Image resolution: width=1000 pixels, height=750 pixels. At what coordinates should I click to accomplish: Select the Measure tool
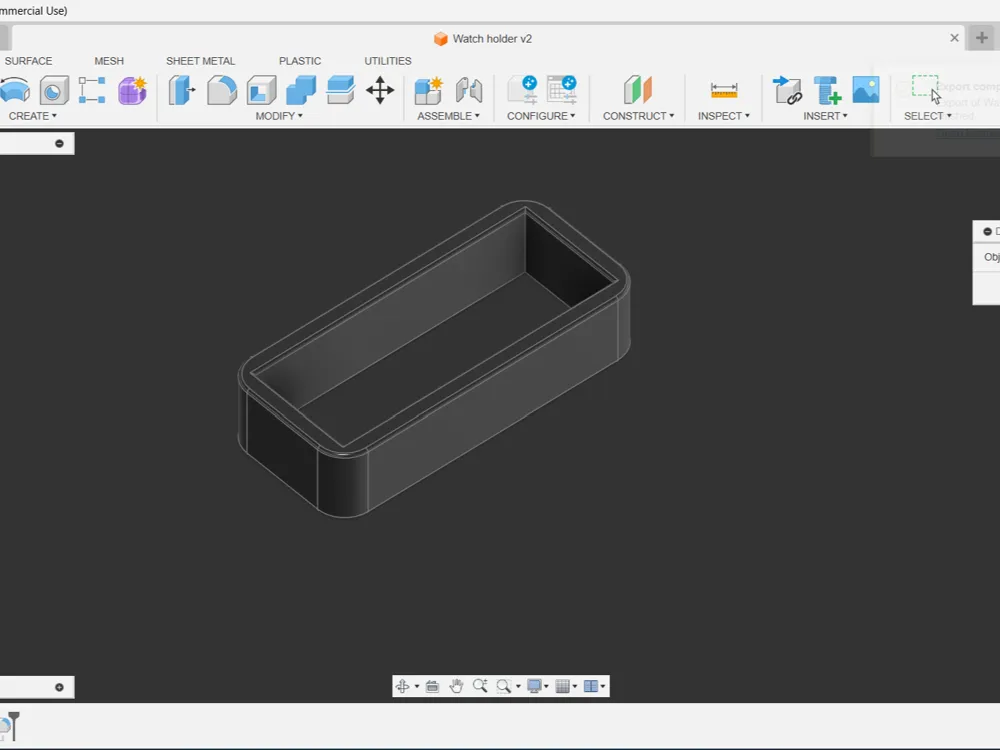coord(724,90)
